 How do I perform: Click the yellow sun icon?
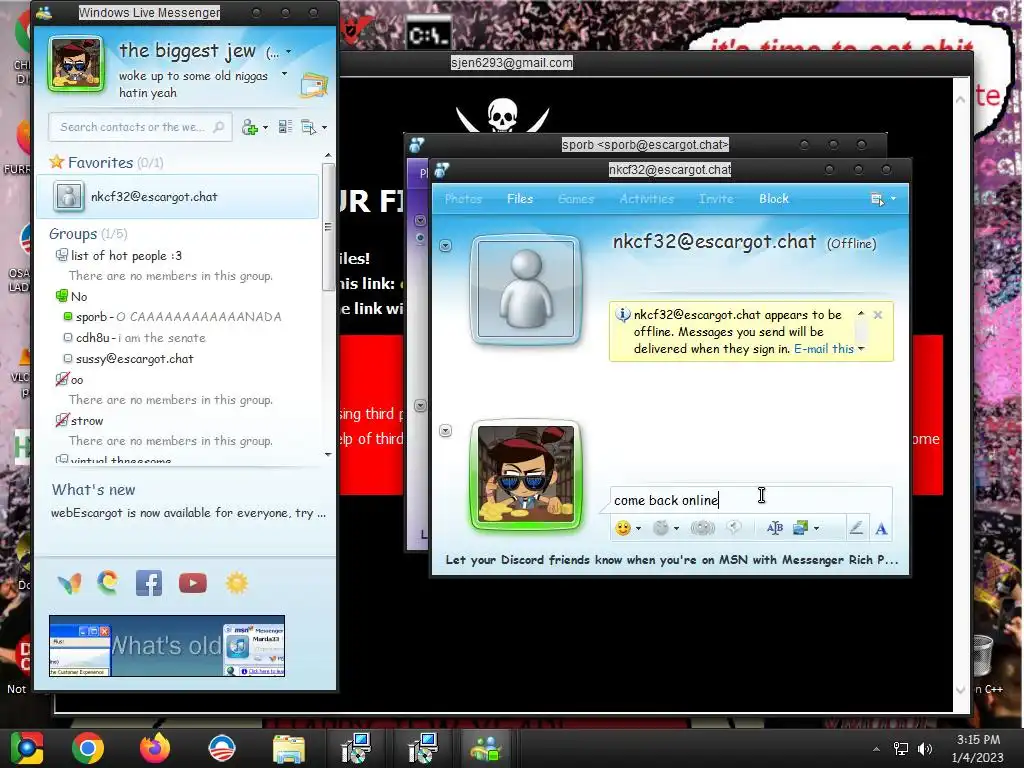pyautogui.click(x=237, y=583)
